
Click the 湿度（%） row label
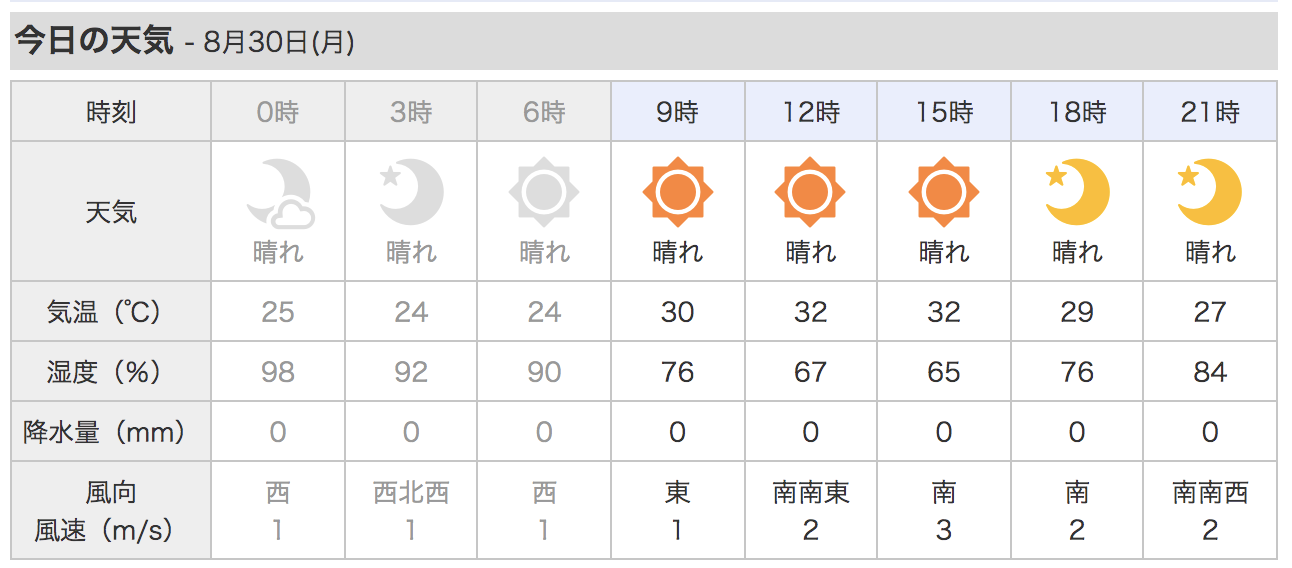(111, 372)
